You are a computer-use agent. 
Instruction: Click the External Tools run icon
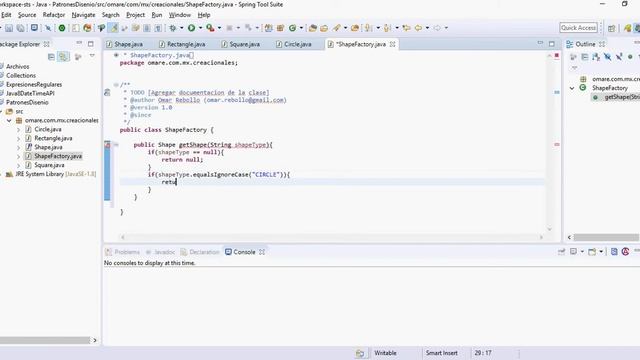210,28
